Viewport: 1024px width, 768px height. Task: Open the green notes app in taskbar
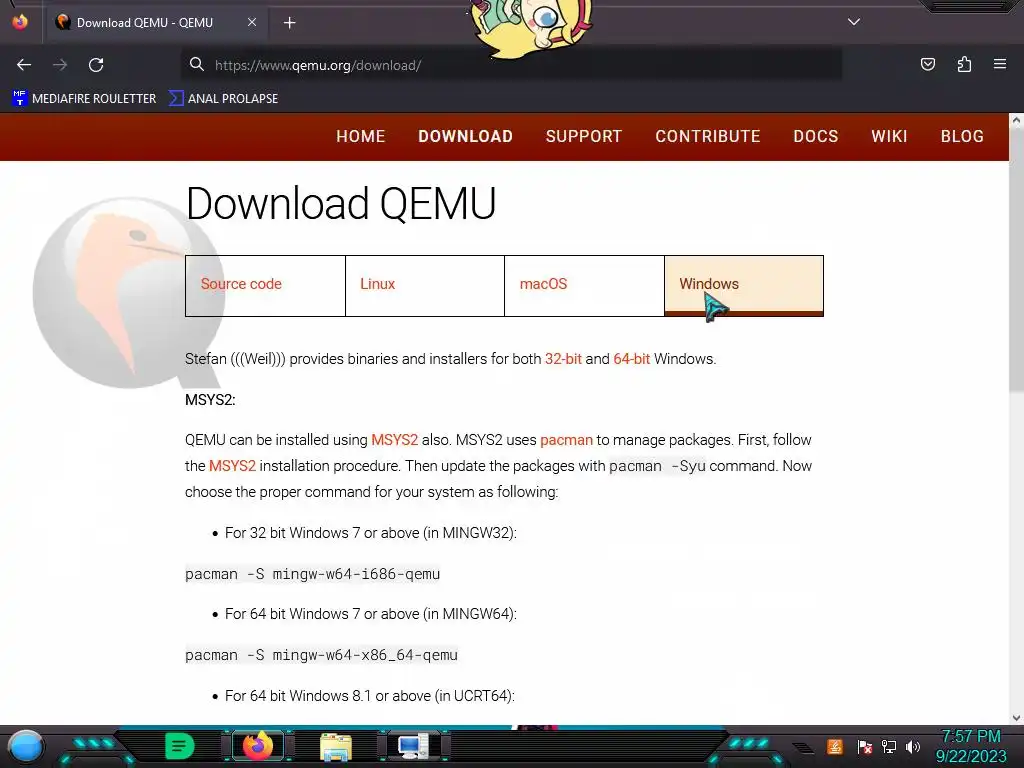point(180,746)
